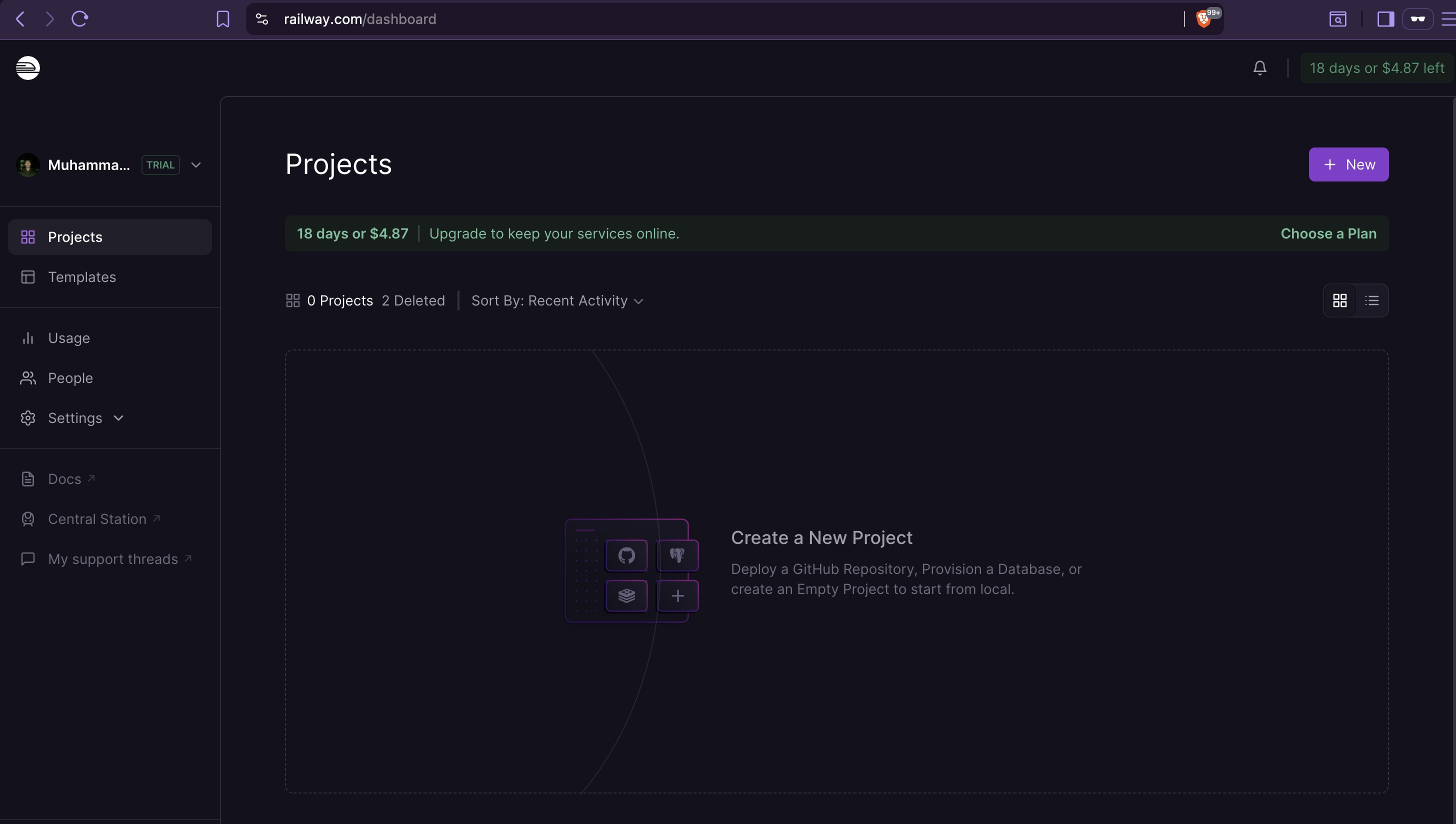Click the Create a New Project heading
The image size is (1456, 824).
coord(821,537)
